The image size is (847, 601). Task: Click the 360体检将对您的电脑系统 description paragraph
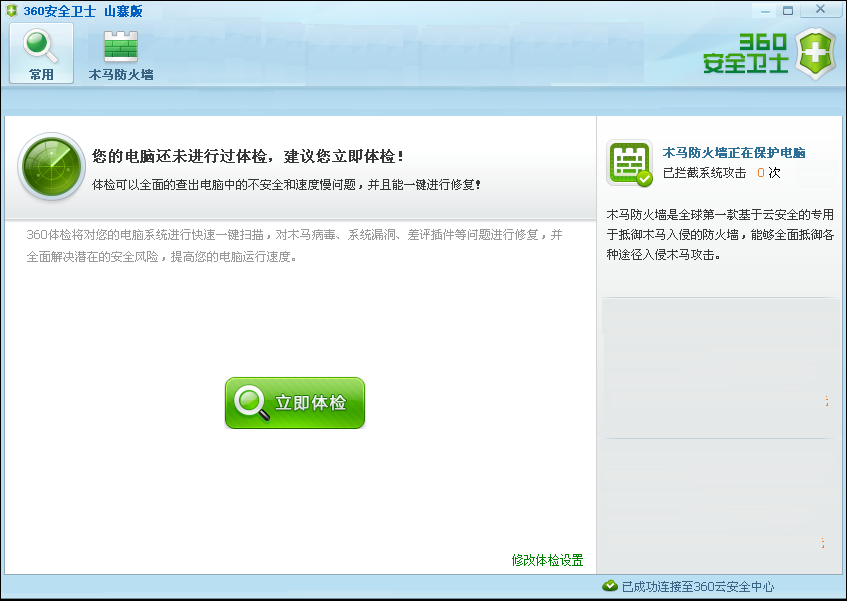[x=294, y=246]
